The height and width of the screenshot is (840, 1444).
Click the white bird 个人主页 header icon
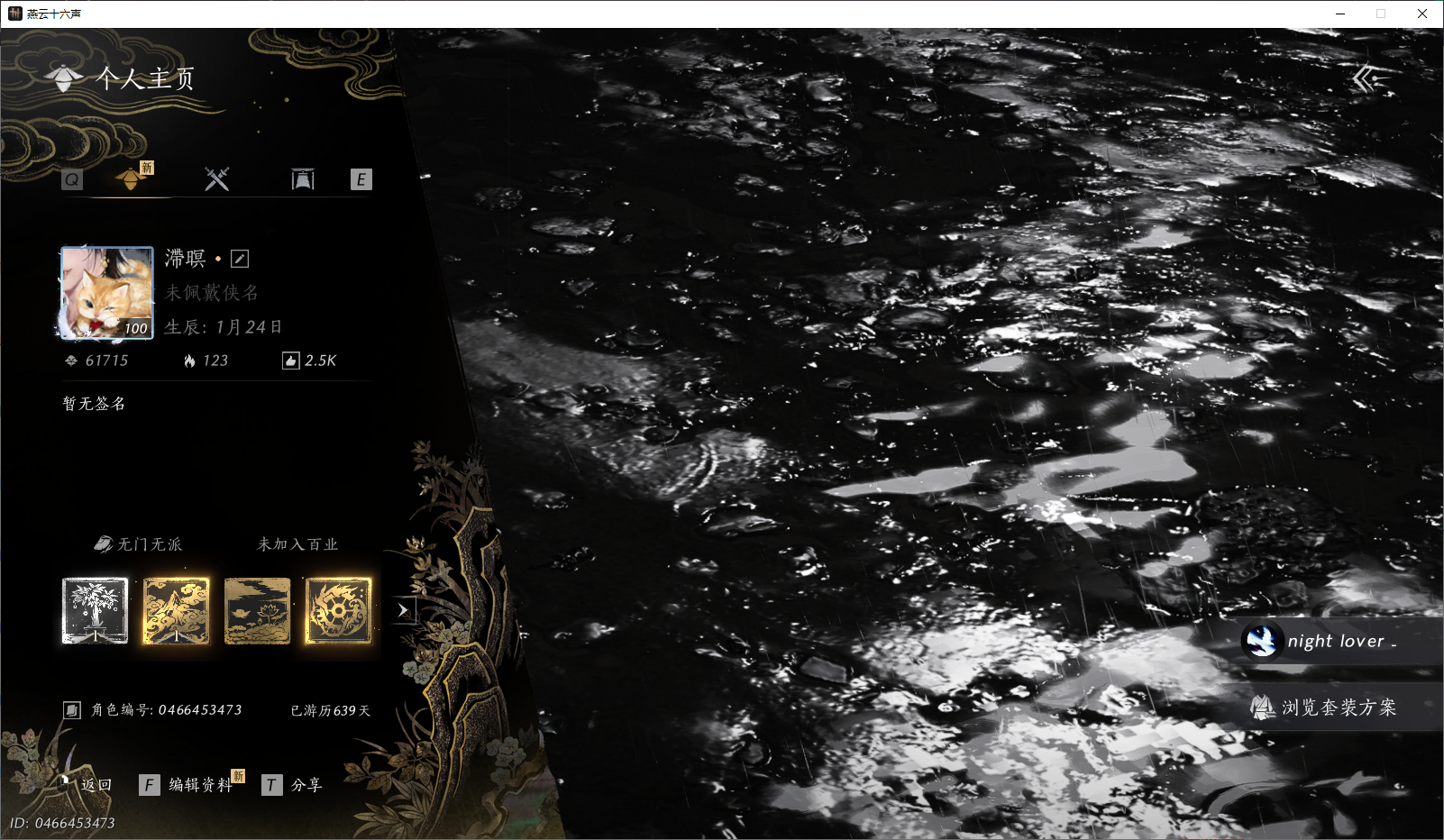click(64, 78)
